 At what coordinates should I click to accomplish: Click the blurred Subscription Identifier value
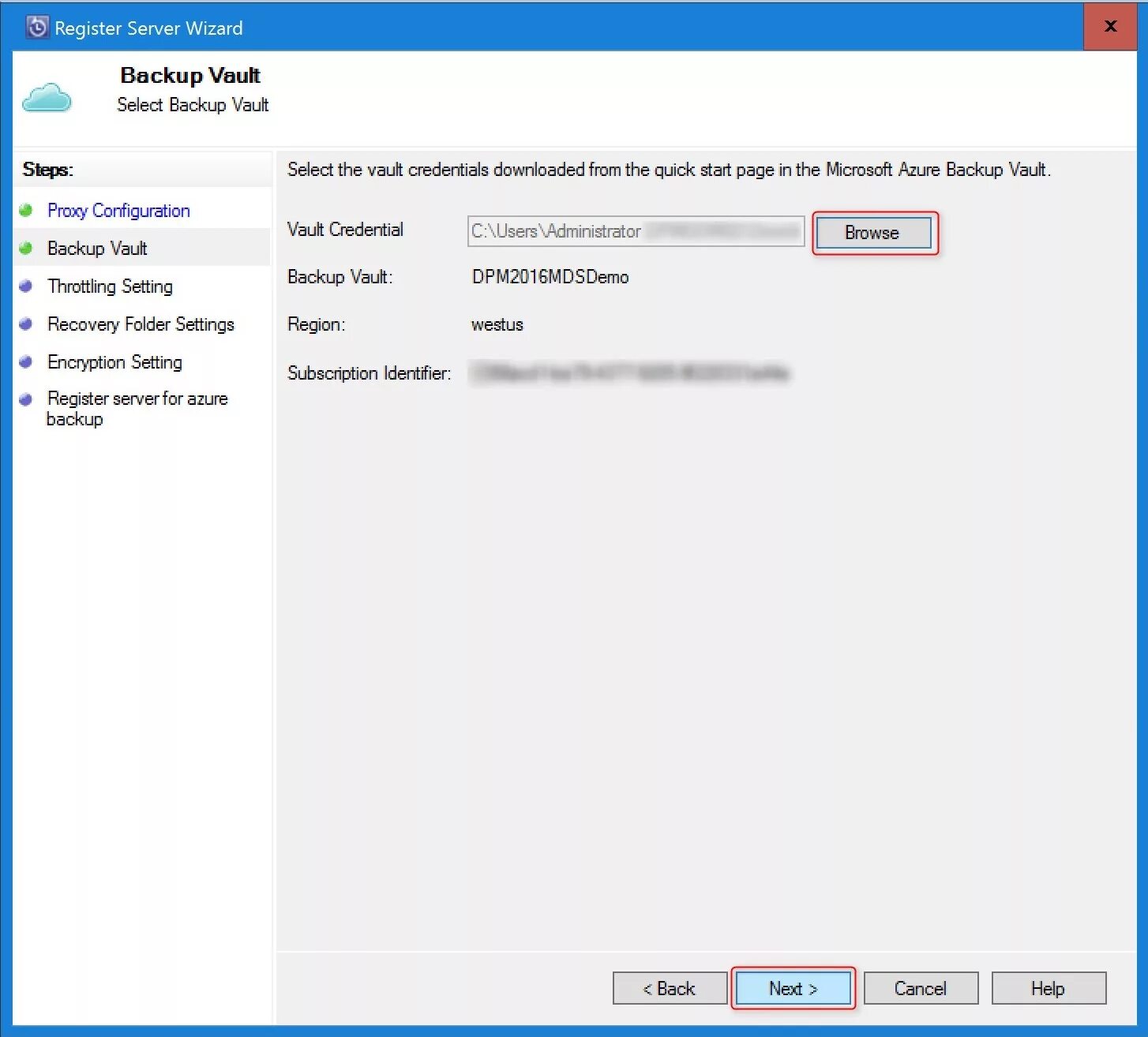click(x=630, y=372)
